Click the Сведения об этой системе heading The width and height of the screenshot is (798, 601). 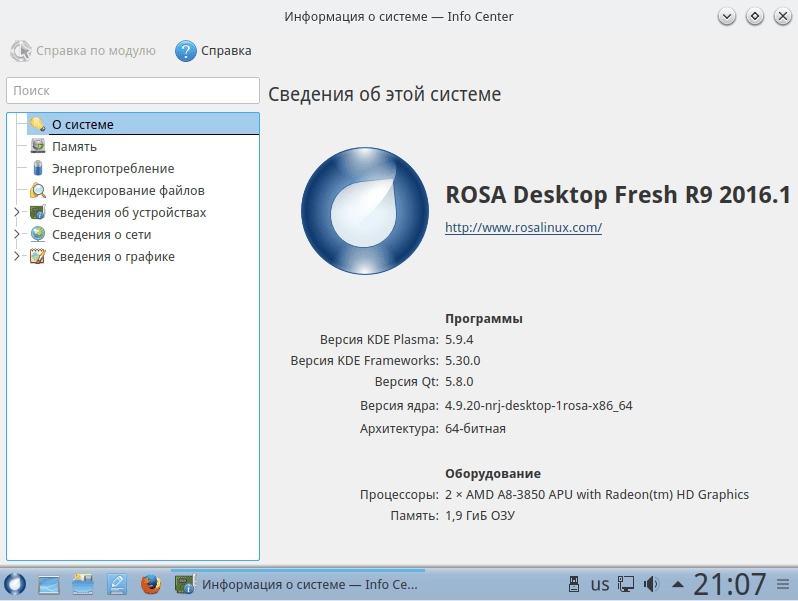[x=385, y=95]
